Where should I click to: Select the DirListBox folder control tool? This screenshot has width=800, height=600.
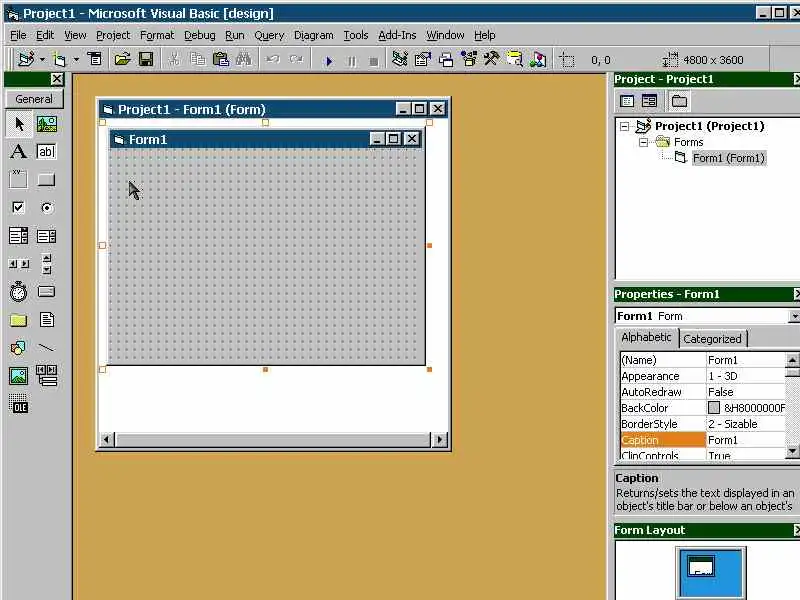coord(19,320)
